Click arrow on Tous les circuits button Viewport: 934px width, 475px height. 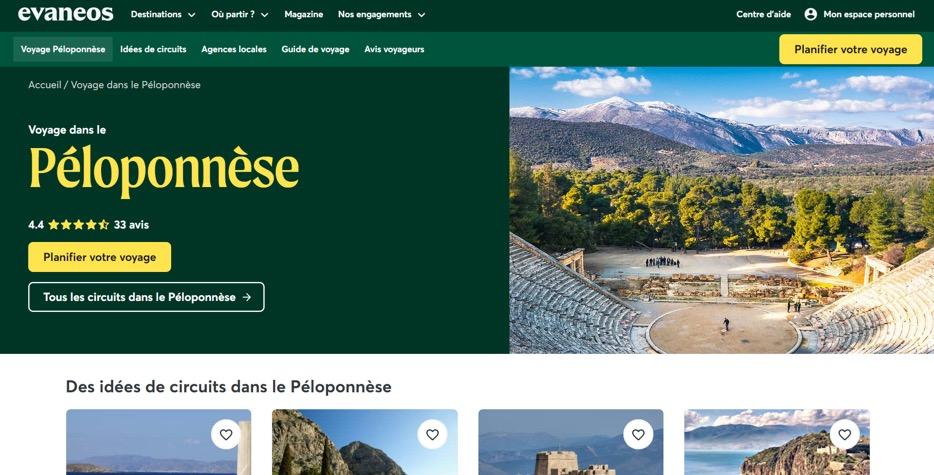(x=247, y=297)
